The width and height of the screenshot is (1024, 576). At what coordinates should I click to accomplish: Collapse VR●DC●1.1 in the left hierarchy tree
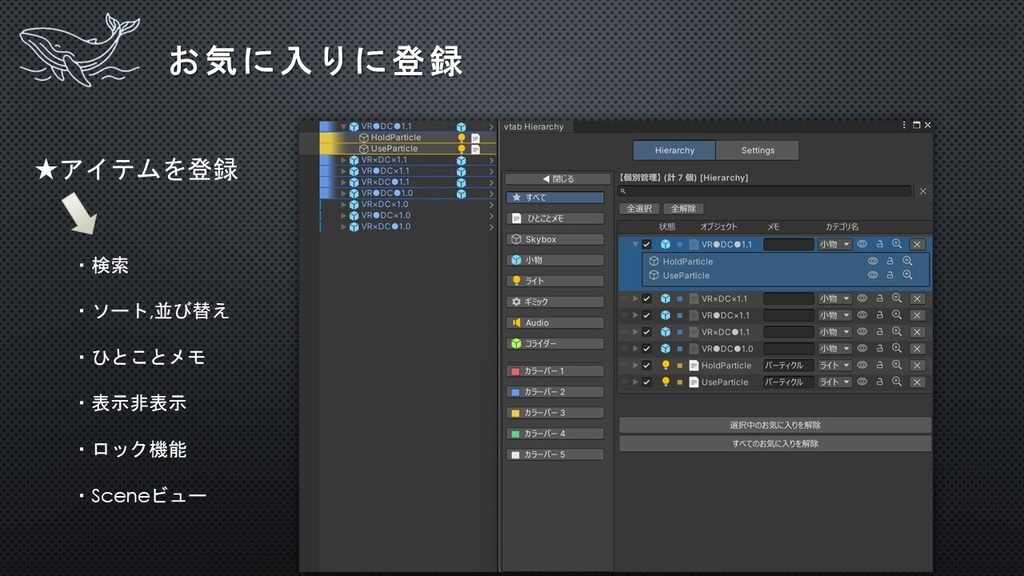(x=344, y=127)
